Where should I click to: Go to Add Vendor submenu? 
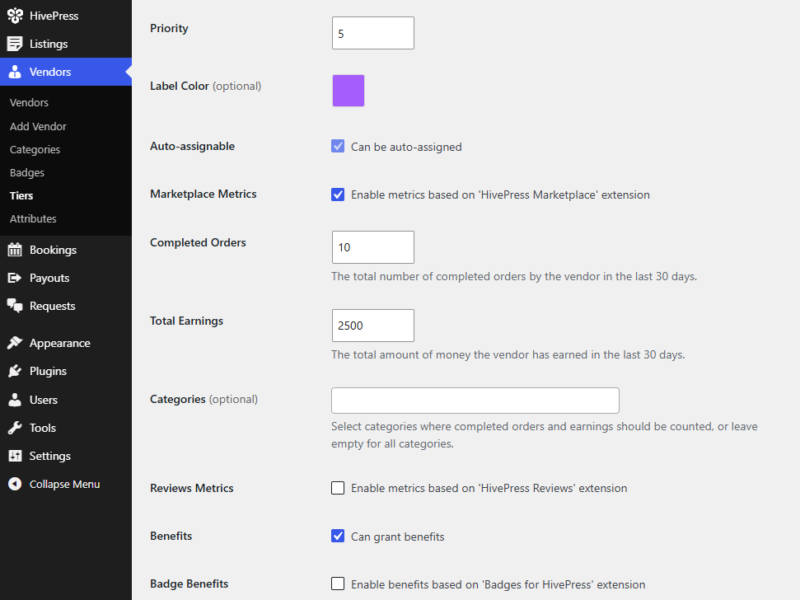click(x=38, y=126)
